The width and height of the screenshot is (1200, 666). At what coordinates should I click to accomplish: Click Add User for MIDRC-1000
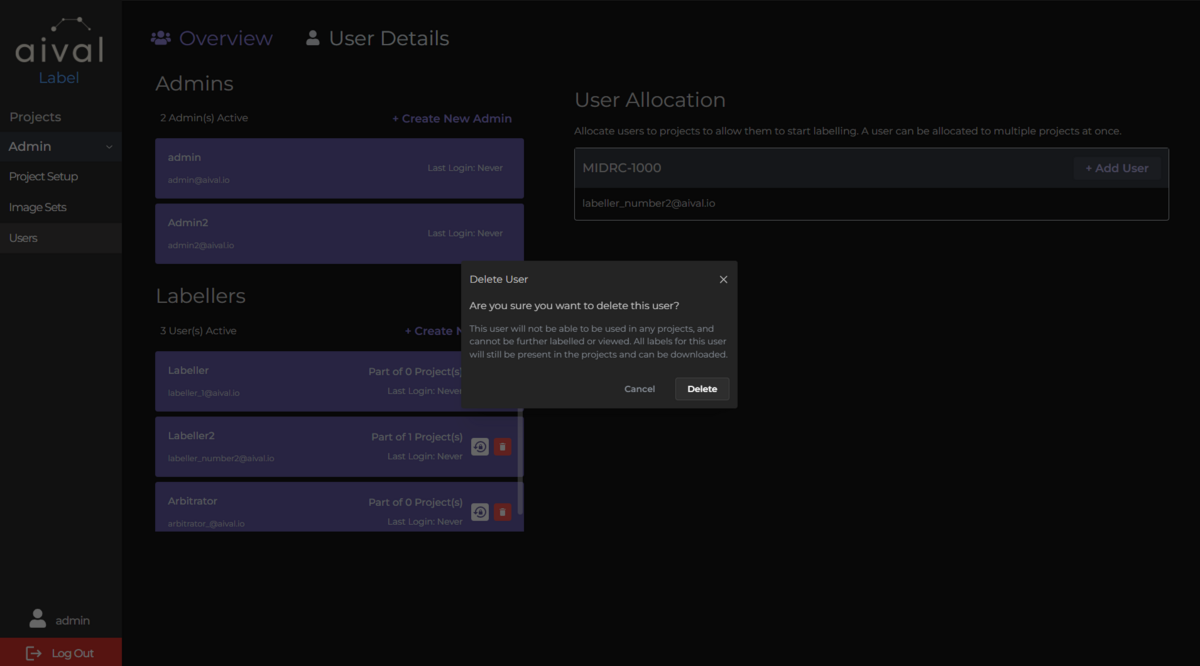click(1117, 167)
